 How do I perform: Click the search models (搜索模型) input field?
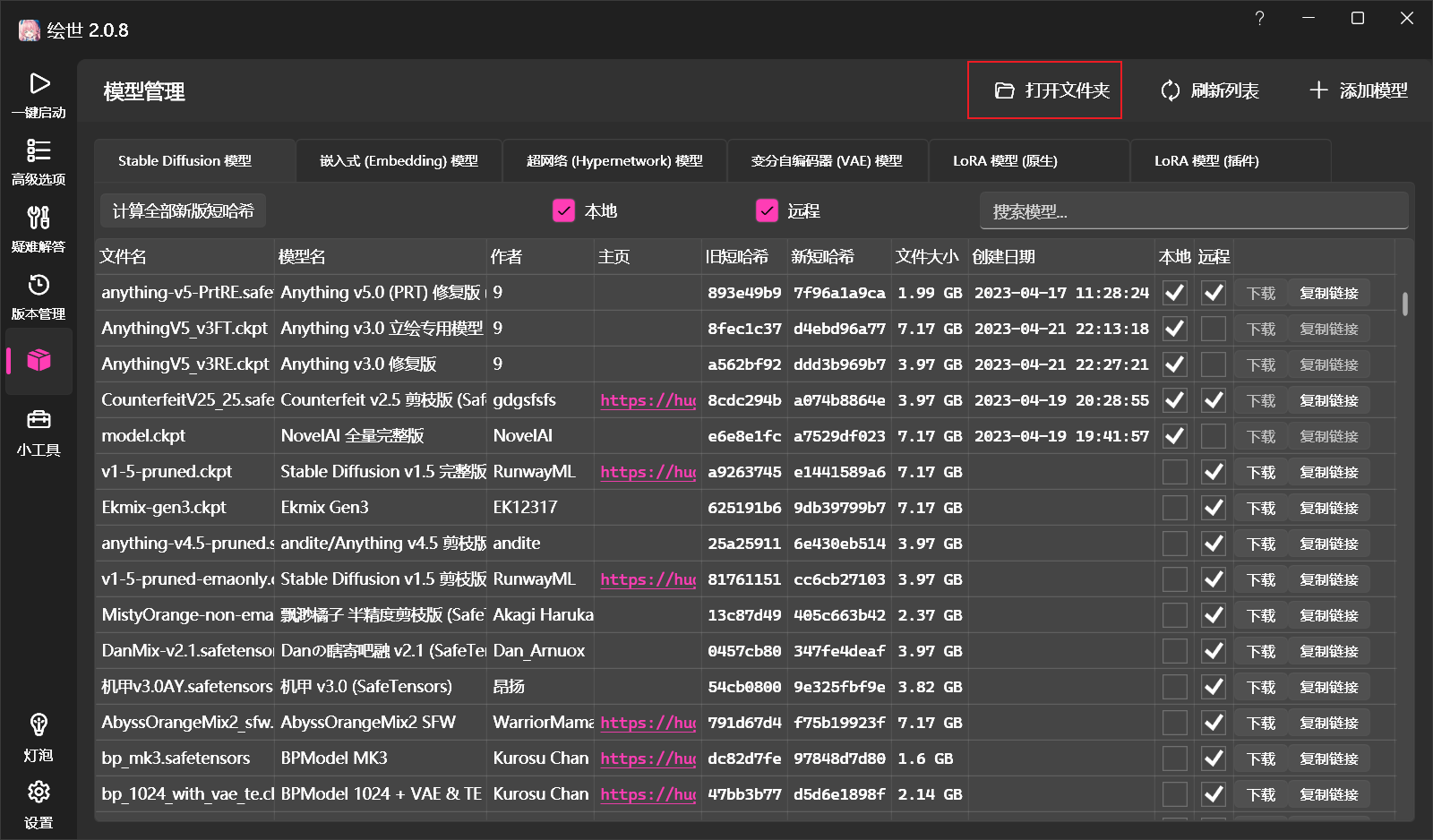click(x=1193, y=211)
